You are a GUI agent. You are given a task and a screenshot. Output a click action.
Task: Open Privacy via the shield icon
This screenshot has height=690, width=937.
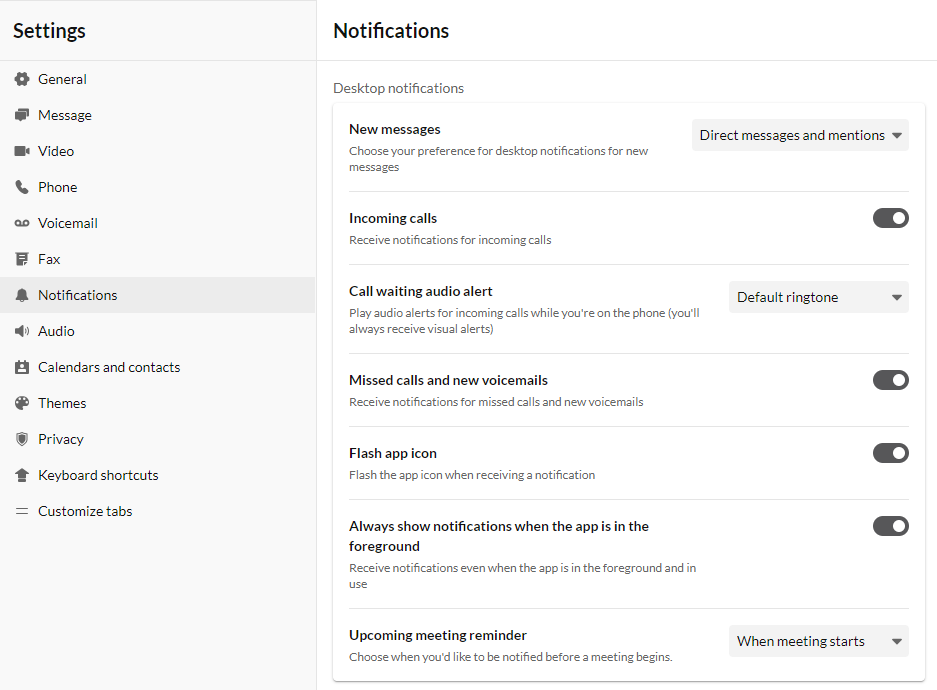[22, 439]
